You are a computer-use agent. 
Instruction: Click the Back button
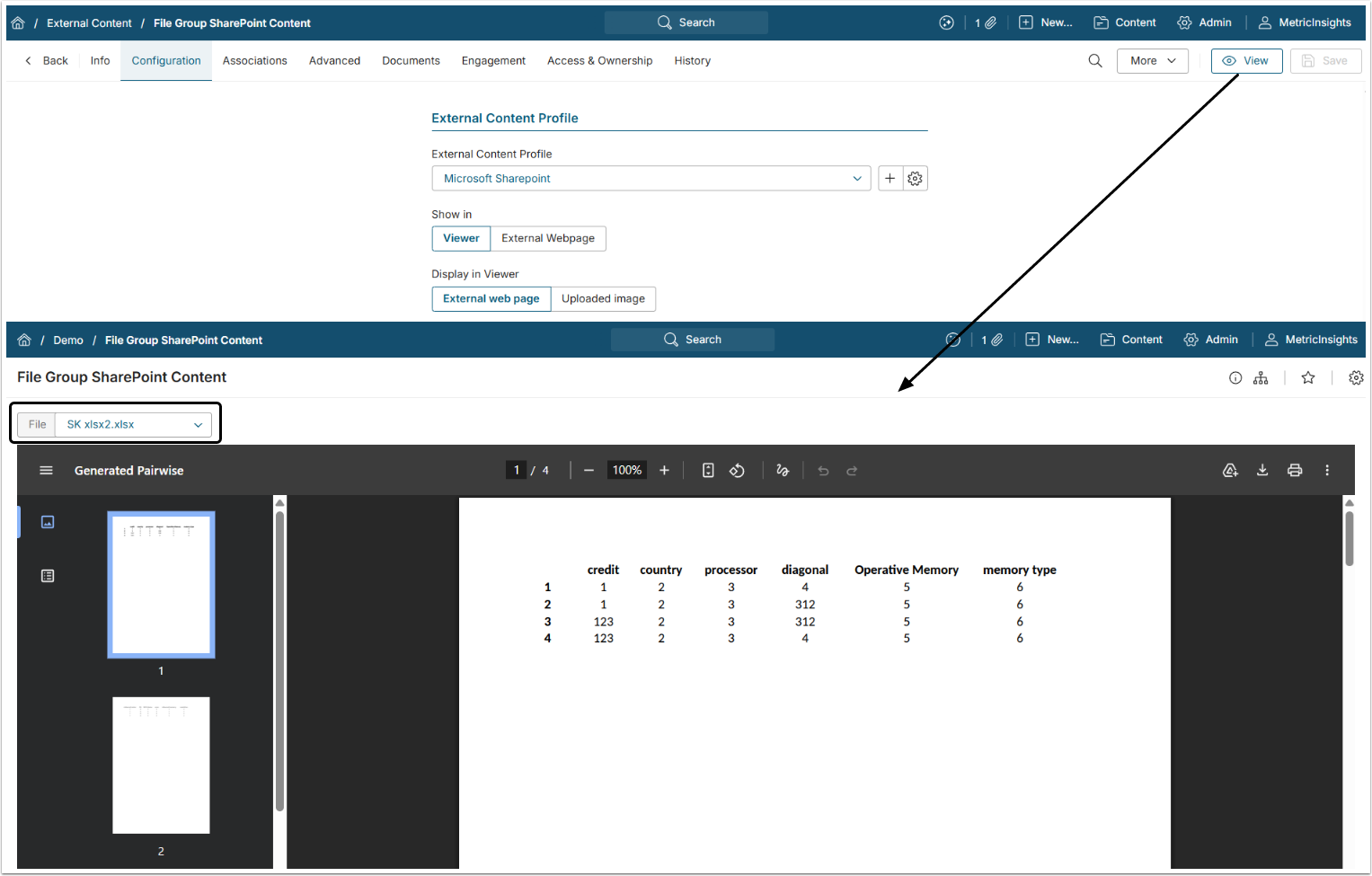click(x=47, y=61)
